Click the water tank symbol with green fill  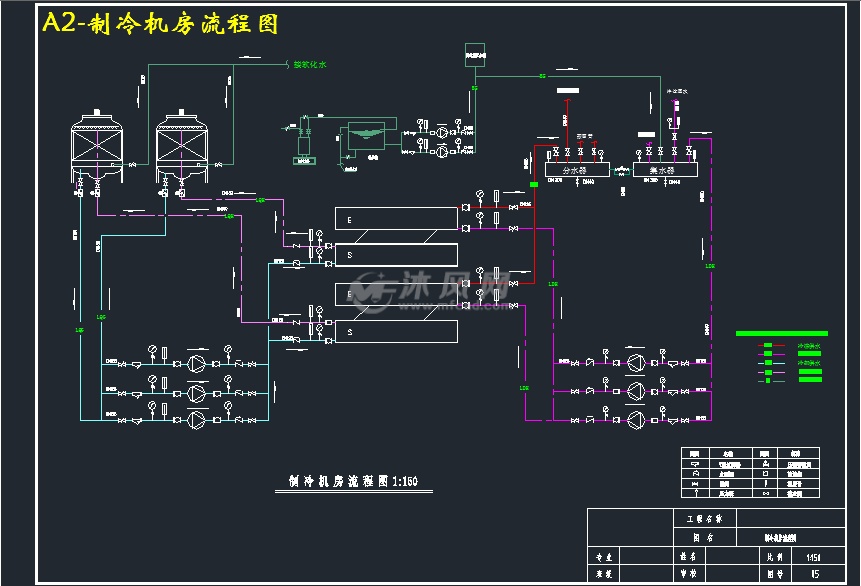(x=366, y=136)
